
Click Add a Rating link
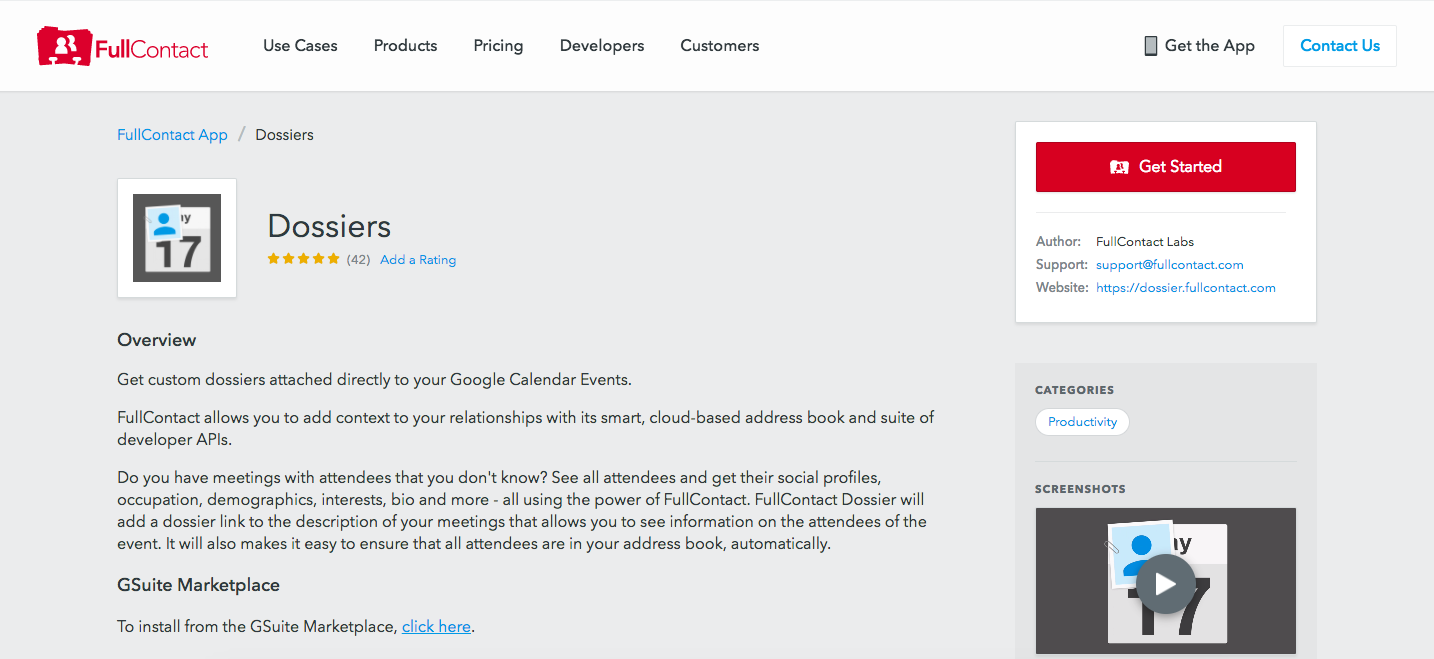pos(418,260)
